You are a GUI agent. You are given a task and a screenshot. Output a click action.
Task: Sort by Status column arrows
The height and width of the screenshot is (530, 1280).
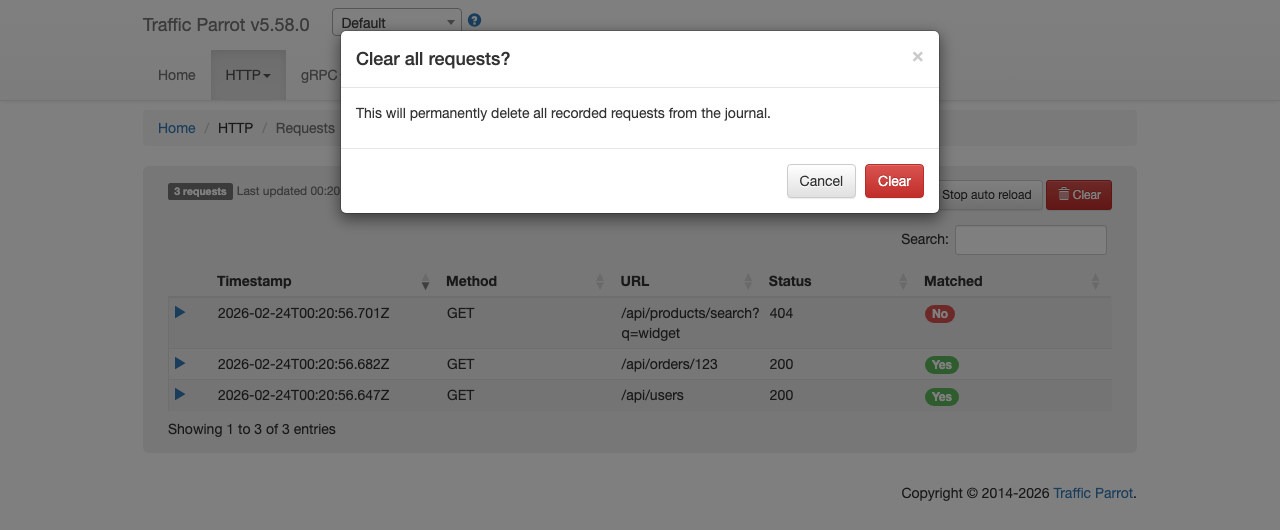[x=903, y=282]
